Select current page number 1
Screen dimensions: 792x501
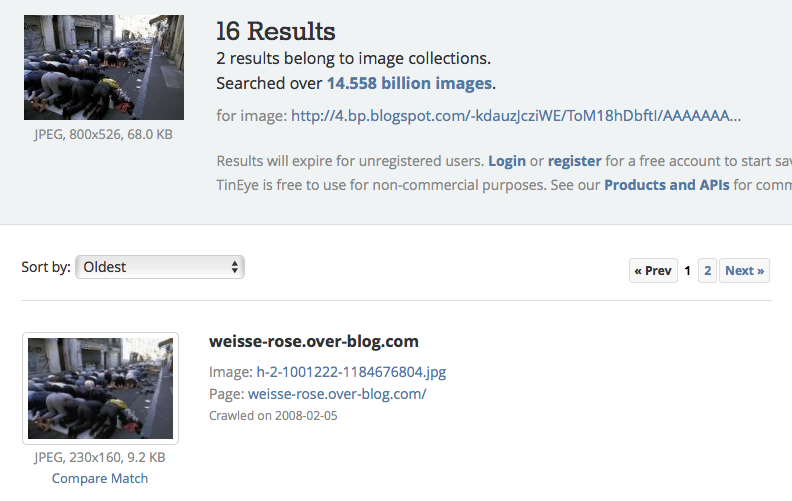click(x=687, y=270)
